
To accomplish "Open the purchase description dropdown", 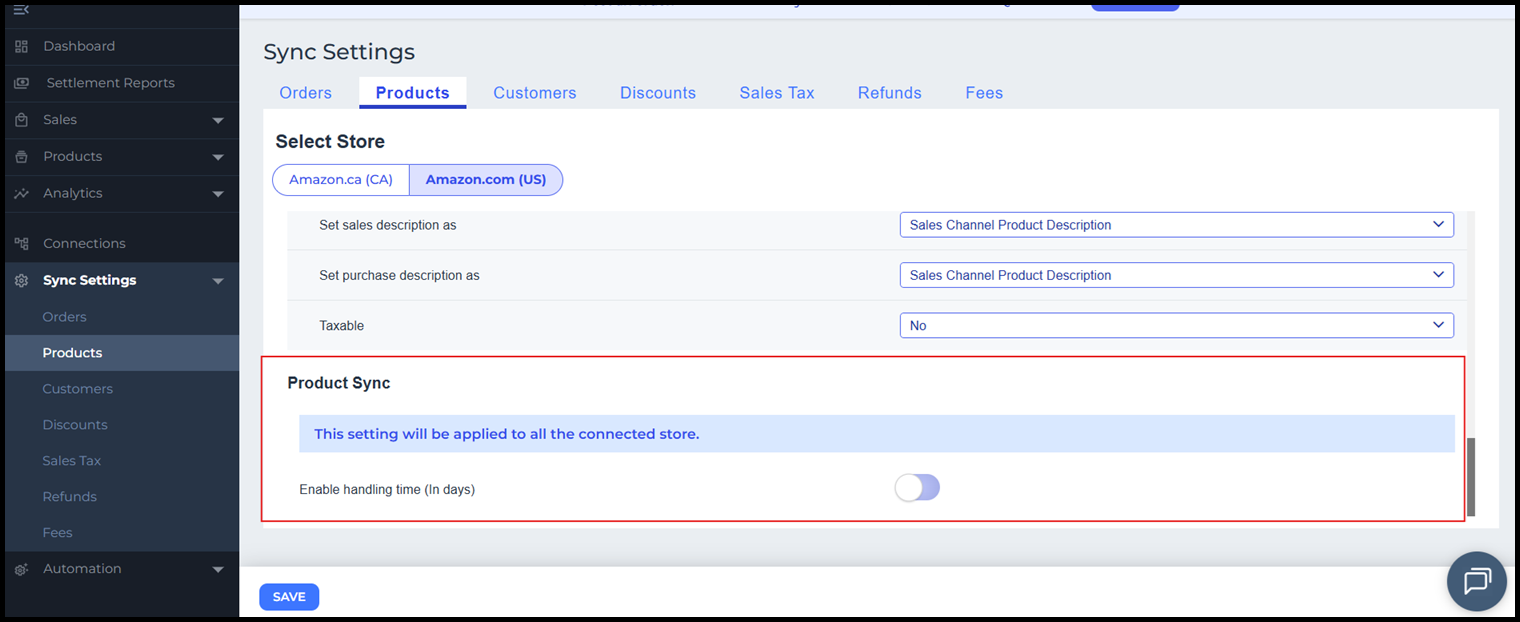I will point(1176,275).
